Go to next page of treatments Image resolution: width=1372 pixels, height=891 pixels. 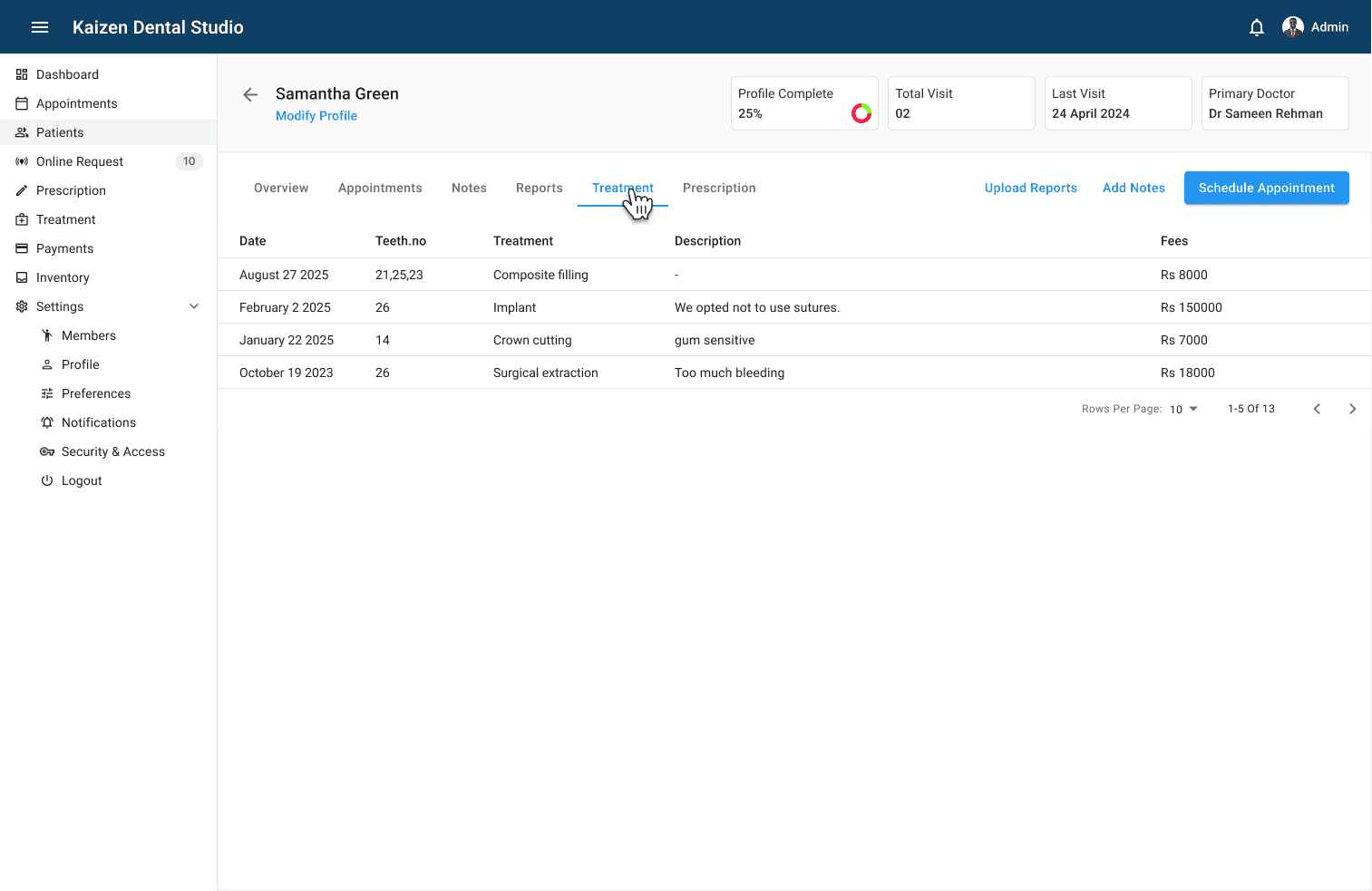pos(1352,409)
